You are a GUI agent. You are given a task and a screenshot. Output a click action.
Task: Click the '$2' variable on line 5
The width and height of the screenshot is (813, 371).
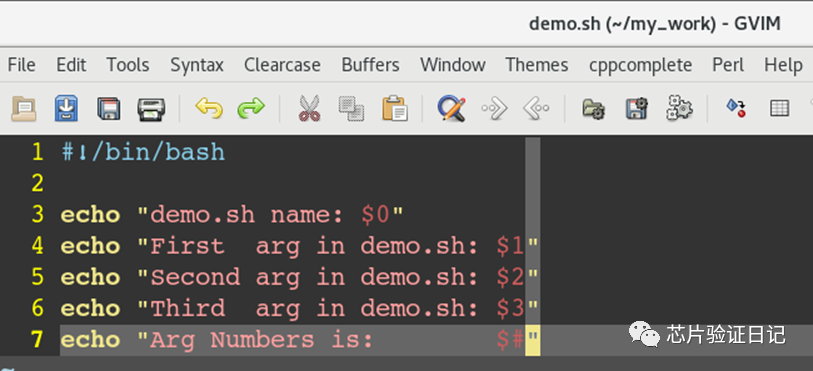tap(510, 277)
